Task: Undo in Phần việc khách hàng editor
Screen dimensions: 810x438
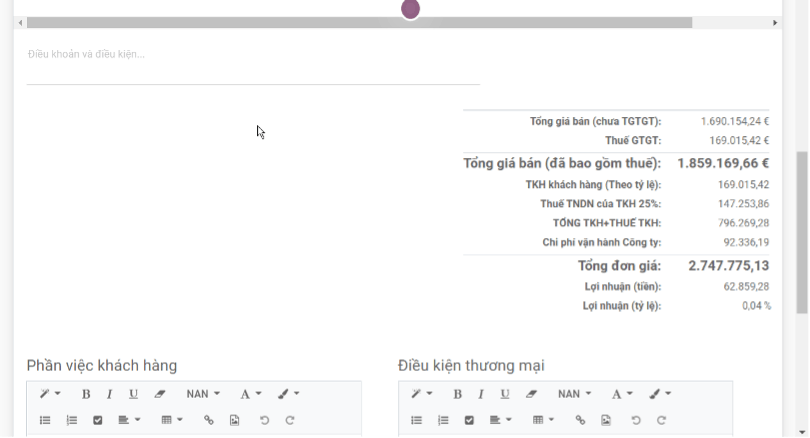Action: click(264, 420)
